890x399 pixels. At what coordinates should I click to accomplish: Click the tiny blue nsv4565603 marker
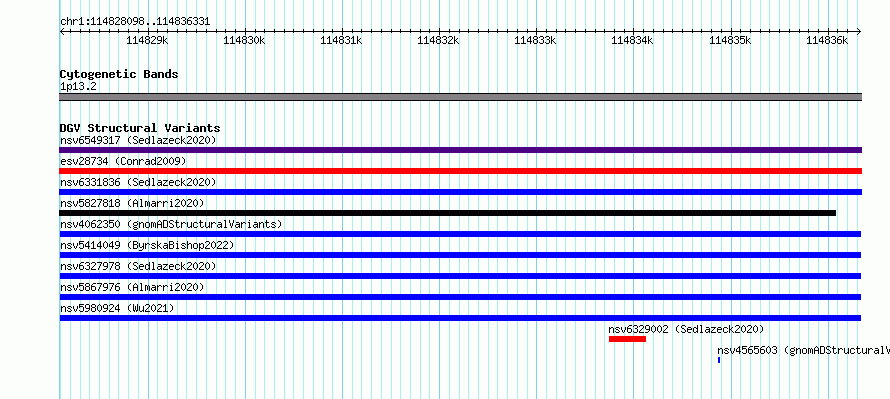tap(719, 360)
